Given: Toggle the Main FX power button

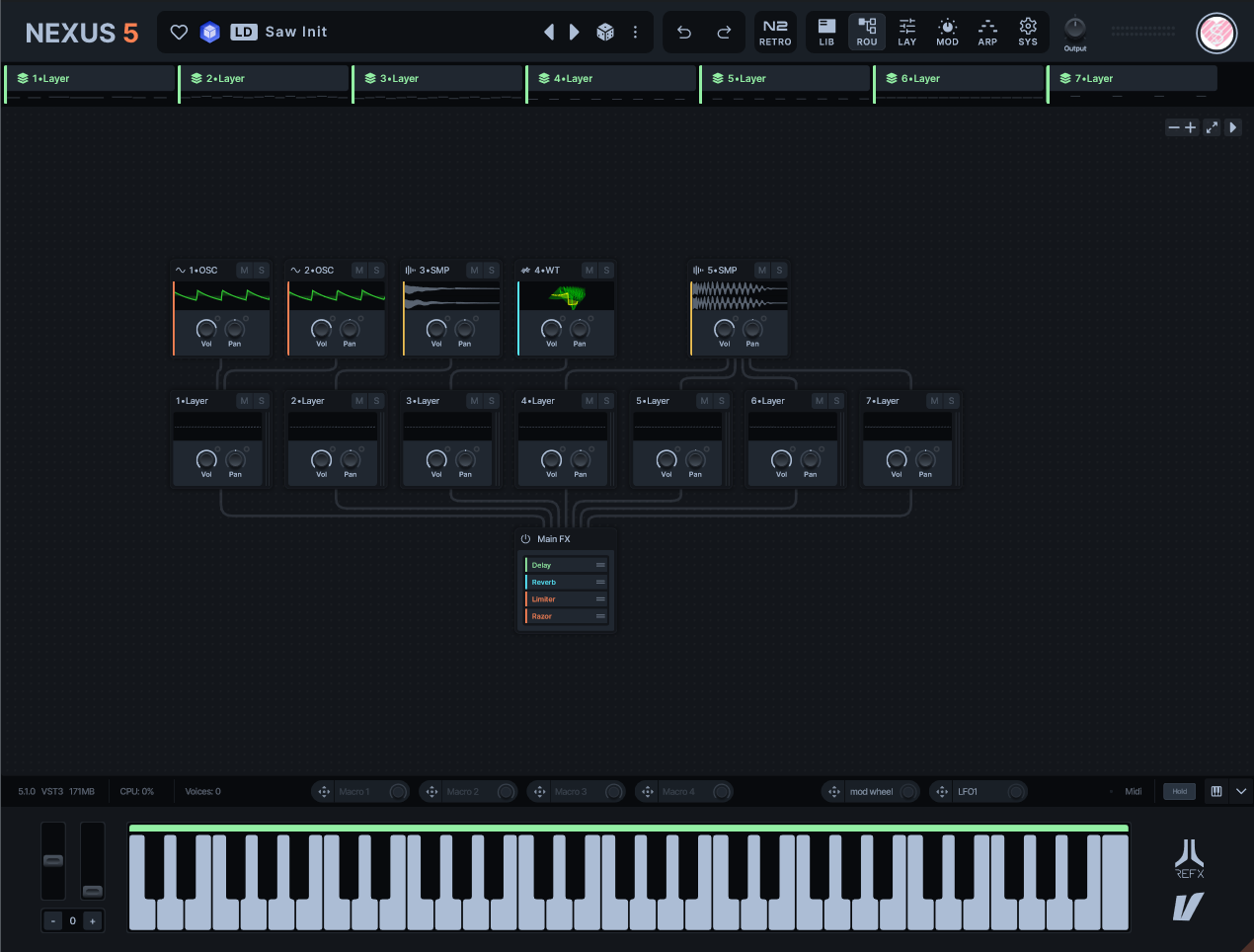Looking at the screenshot, I should [525, 539].
